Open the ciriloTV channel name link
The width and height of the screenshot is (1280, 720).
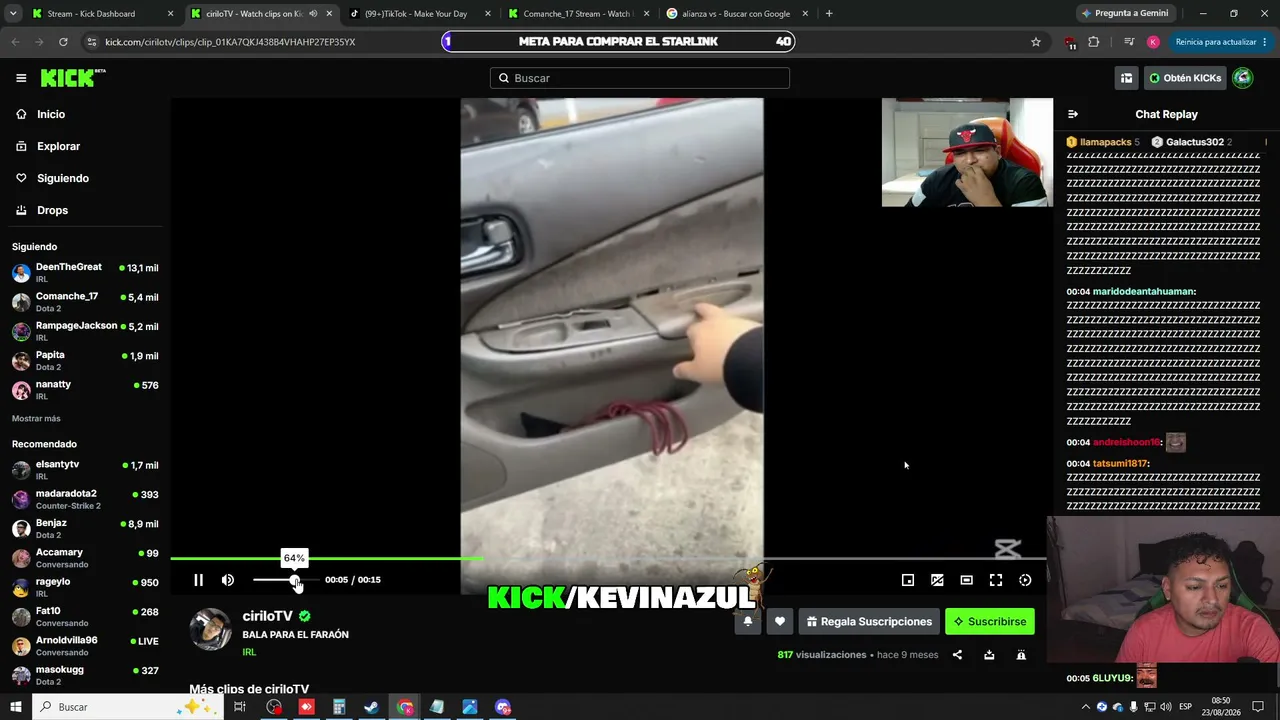point(267,616)
